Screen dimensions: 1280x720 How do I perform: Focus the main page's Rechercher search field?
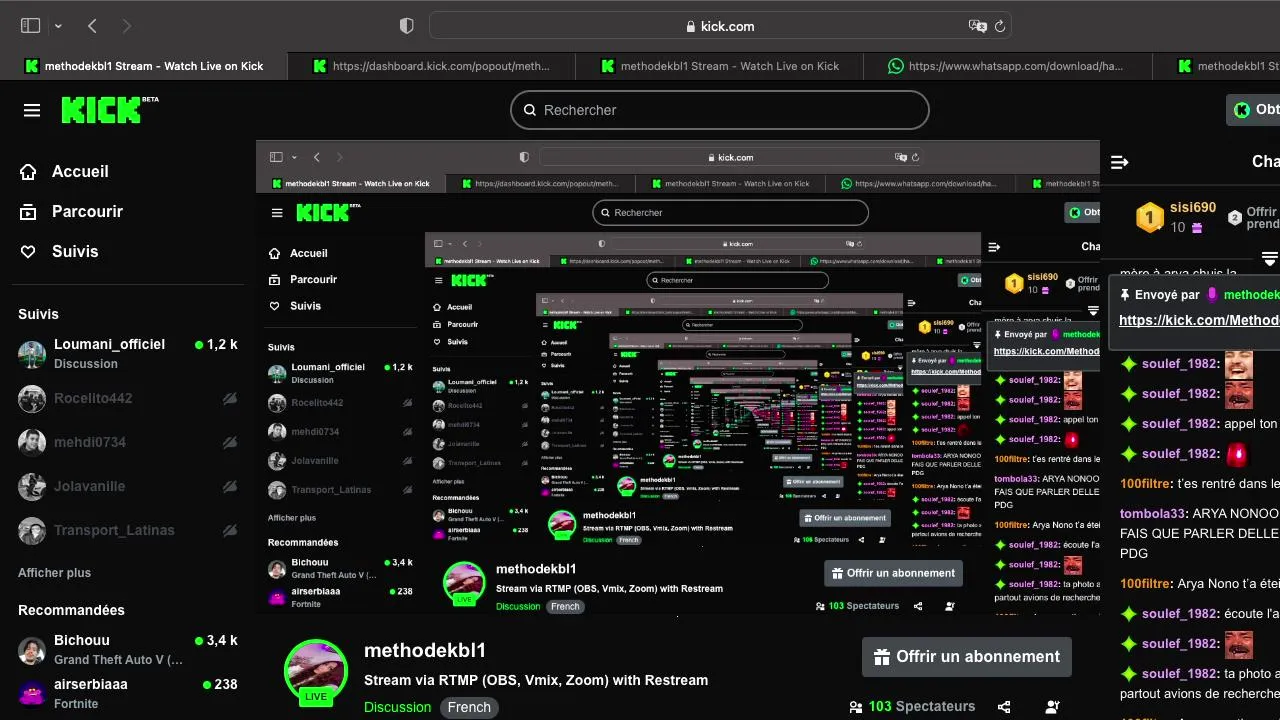click(720, 110)
